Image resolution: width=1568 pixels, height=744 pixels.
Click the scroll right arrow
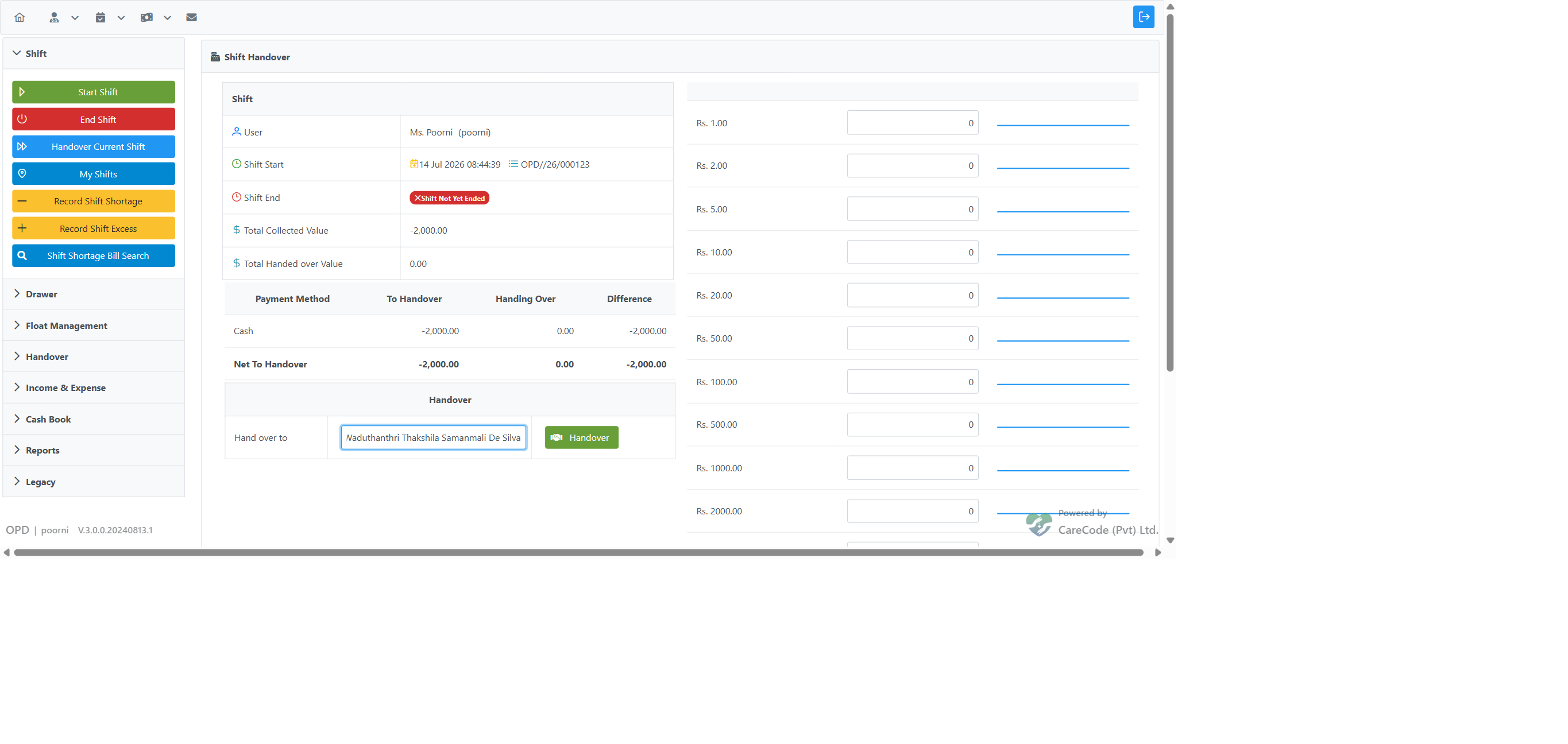point(1158,553)
